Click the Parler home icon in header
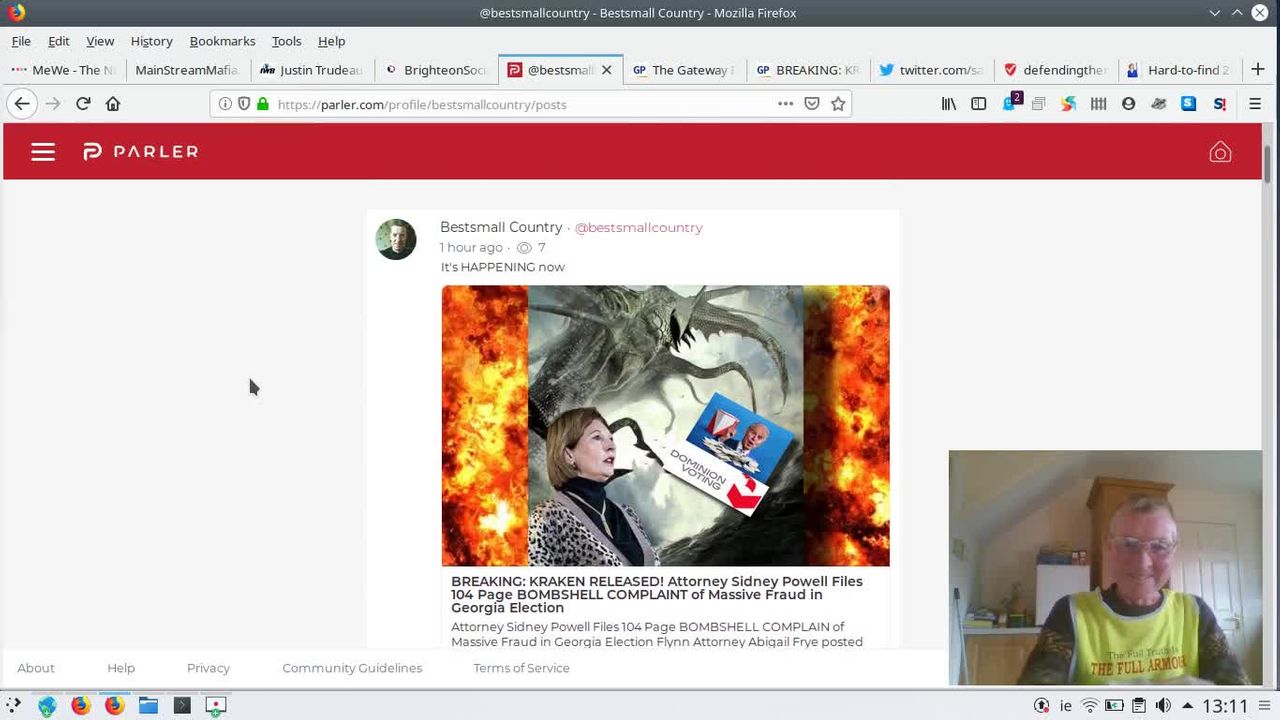 [x=1219, y=152]
